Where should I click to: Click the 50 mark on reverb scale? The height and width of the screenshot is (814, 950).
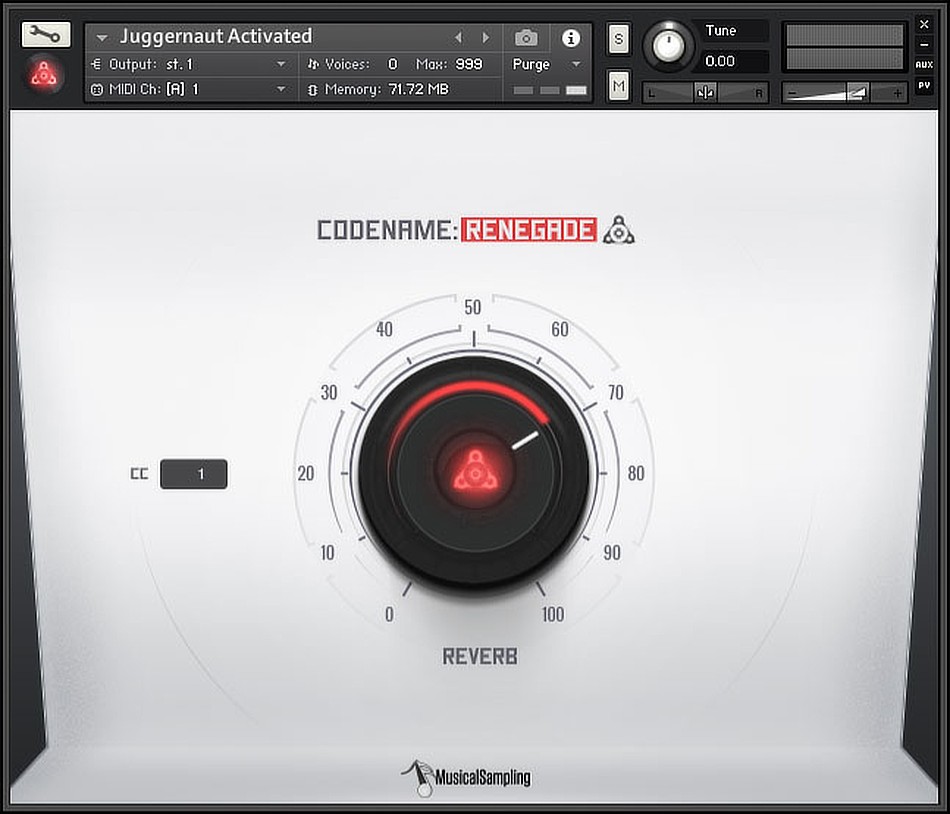[473, 307]
